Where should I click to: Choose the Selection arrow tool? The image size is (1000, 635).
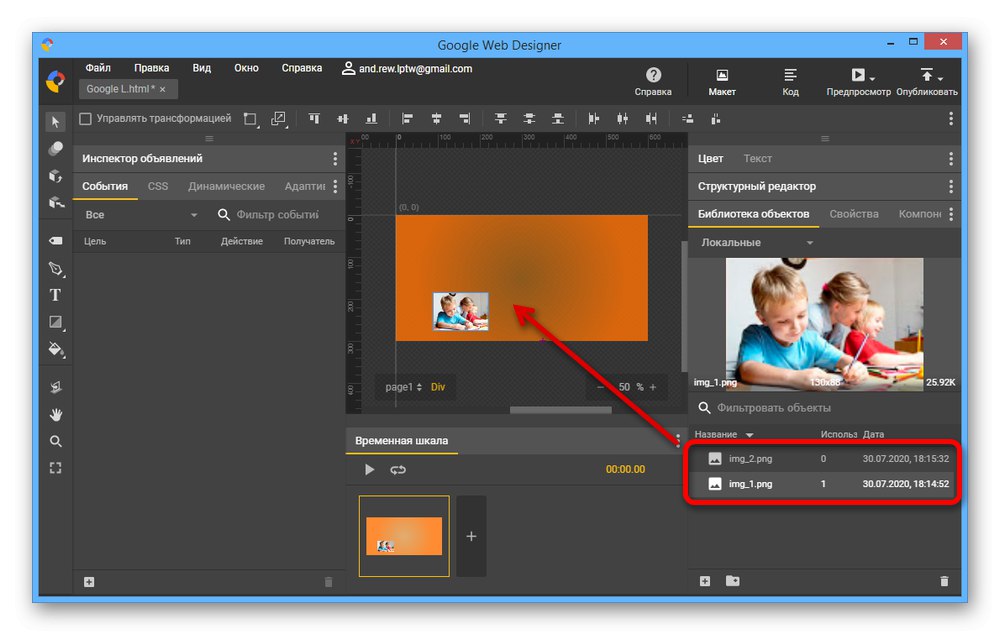[56, 121]
